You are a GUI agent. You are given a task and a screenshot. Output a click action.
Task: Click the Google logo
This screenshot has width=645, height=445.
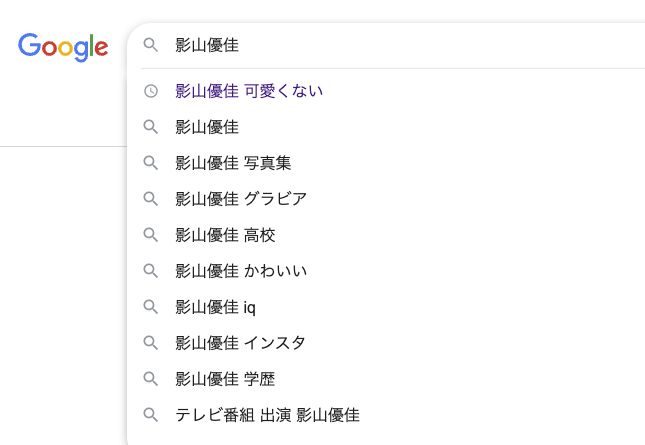click(x=63, y=47)
